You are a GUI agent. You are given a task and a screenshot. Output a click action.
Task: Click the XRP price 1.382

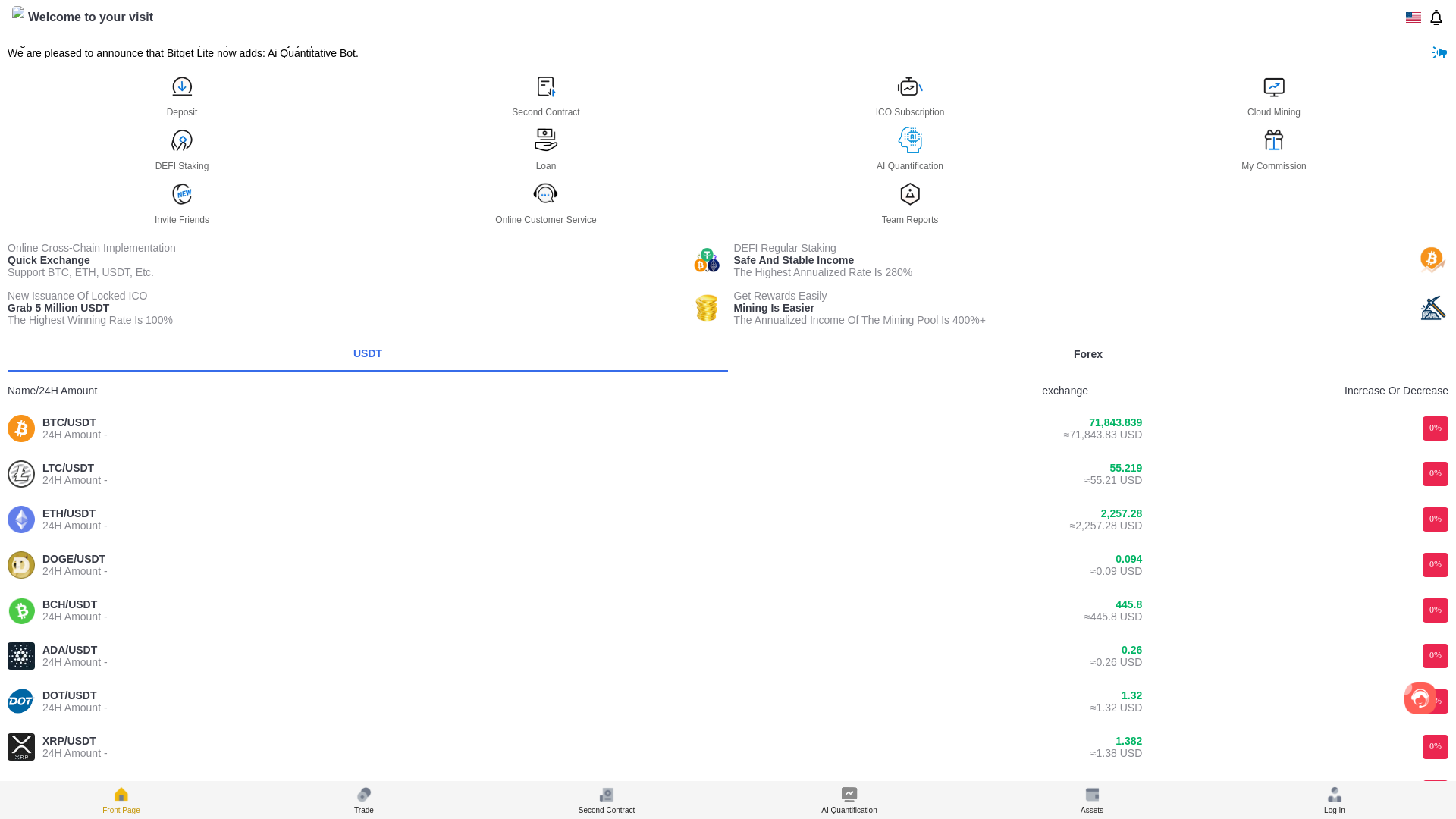pyautogui.click(x=1128, y=741)
